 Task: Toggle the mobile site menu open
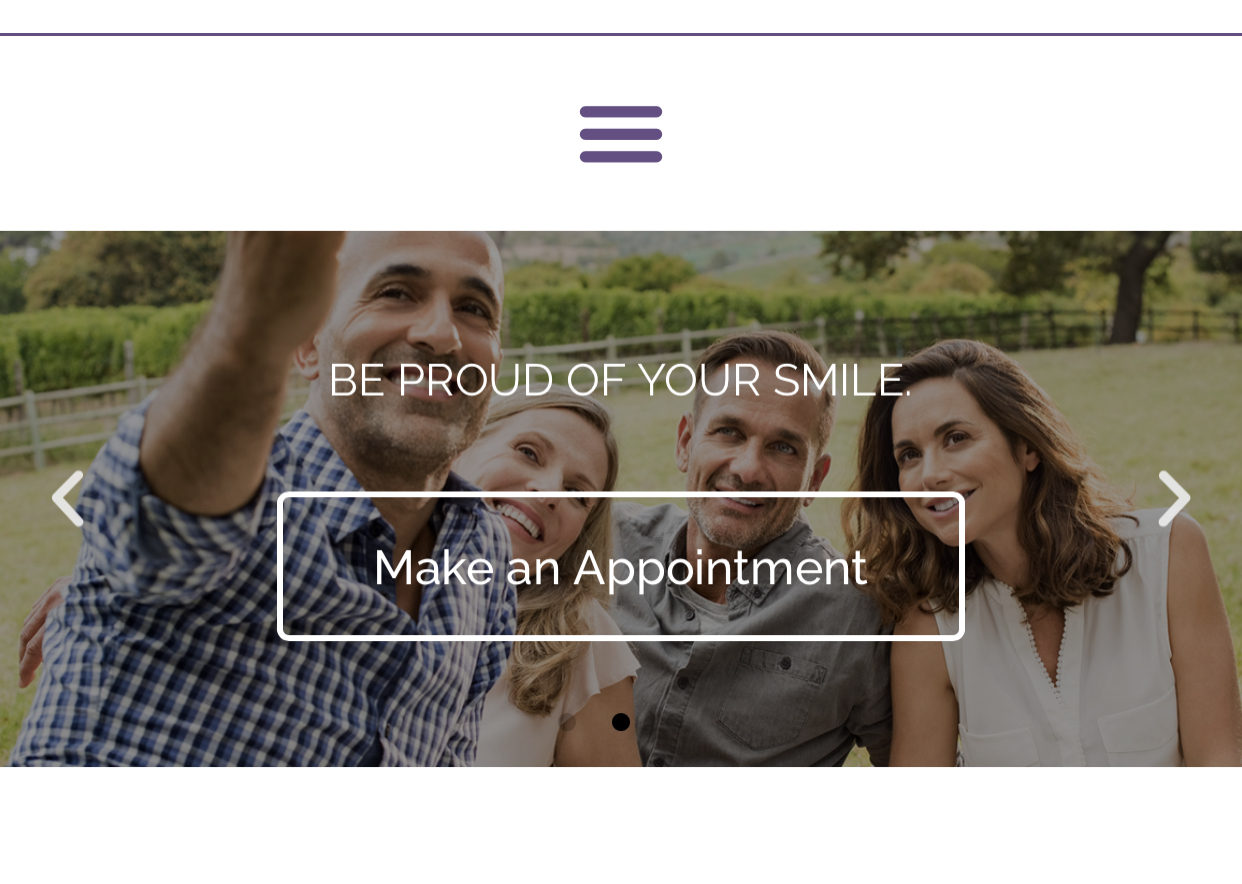621,134
